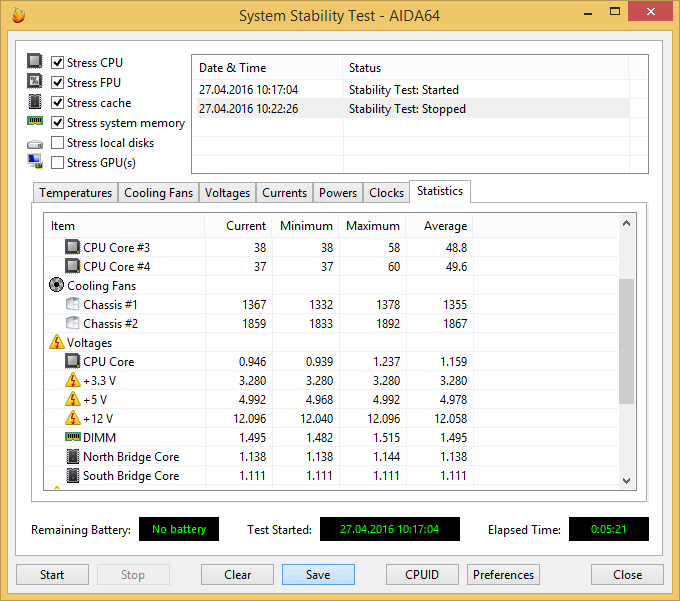Click the CPU chip icon beside Stress CPU

click(35, 61)
